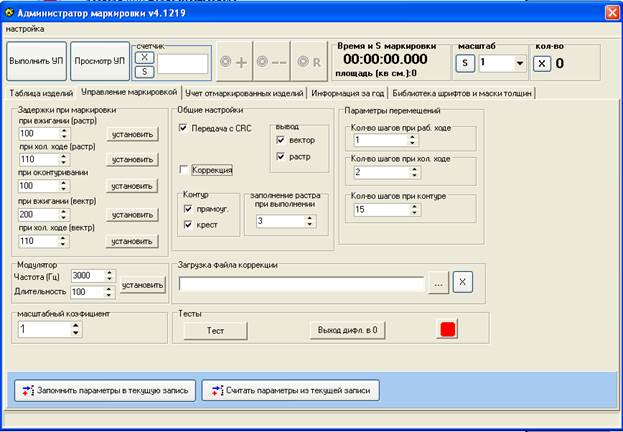Decrease при хол. ходе (растр) delay value
Viewport: 623px width, 432px height.
(x=64, y=163)
